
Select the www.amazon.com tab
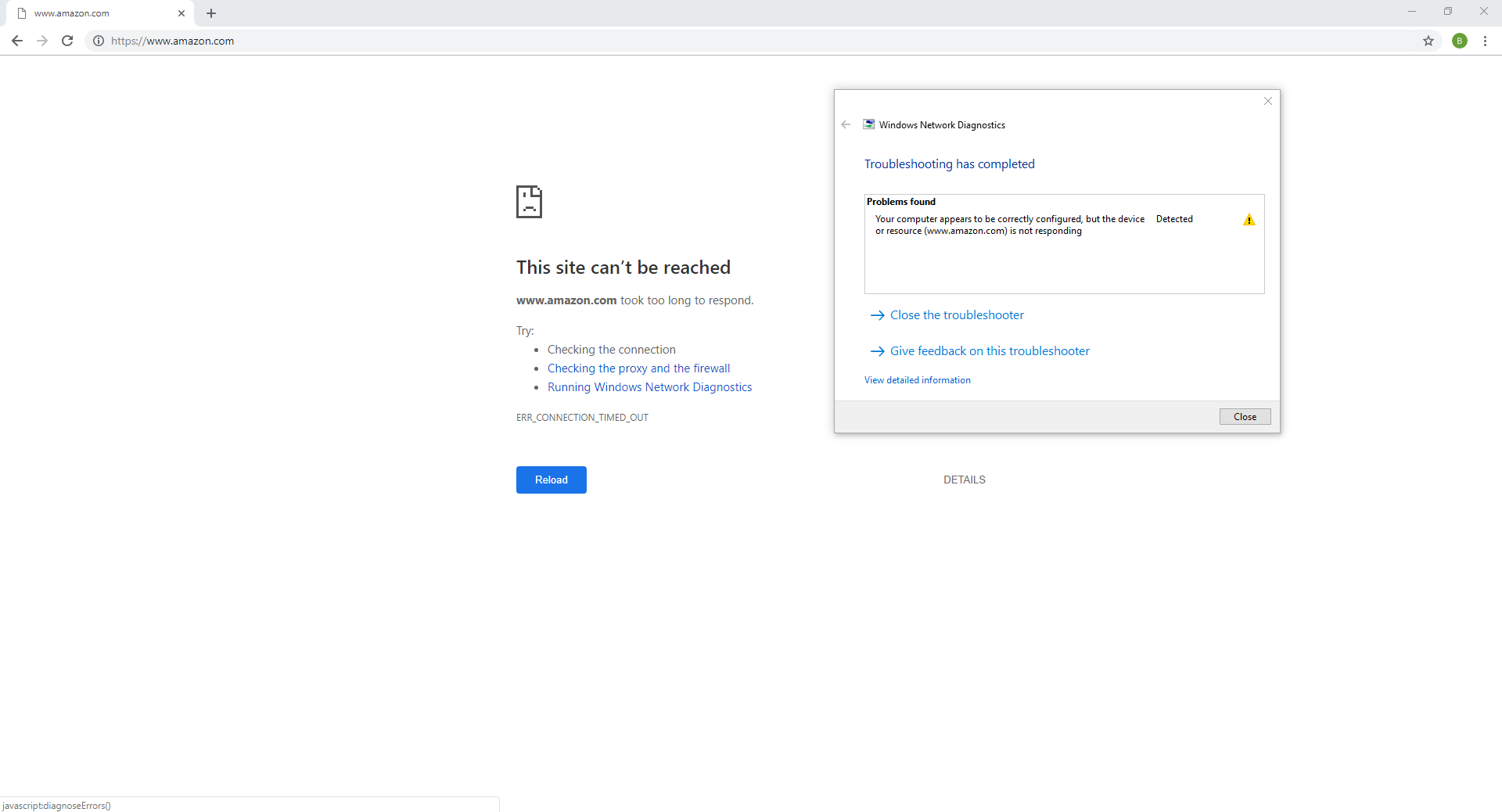tap(102, 13)
